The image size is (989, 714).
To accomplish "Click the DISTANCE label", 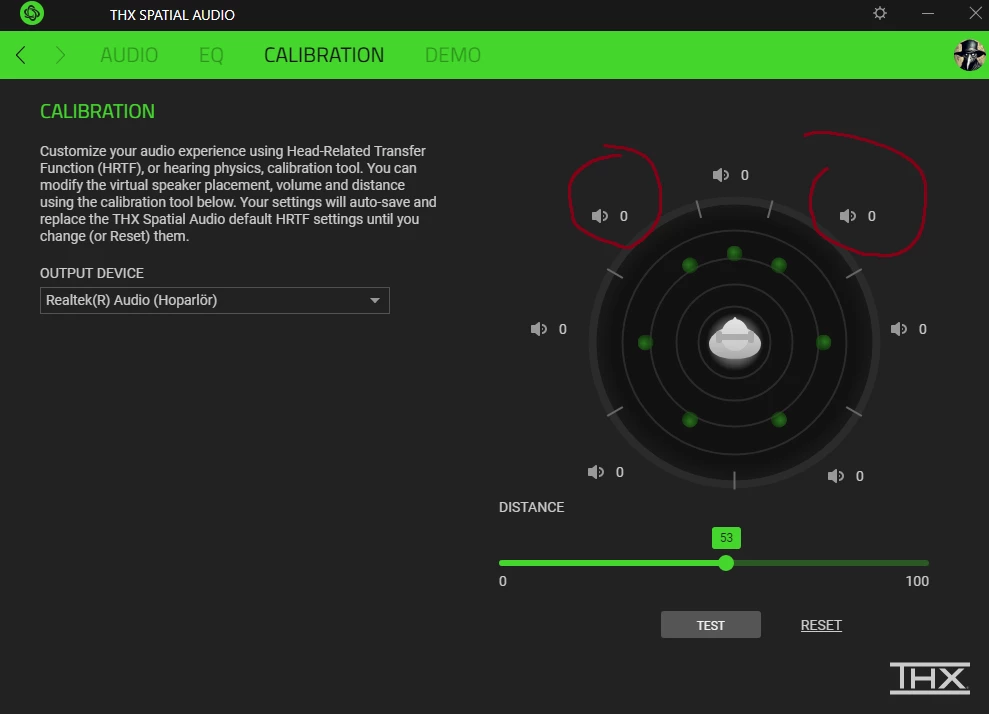I will 531,507.
